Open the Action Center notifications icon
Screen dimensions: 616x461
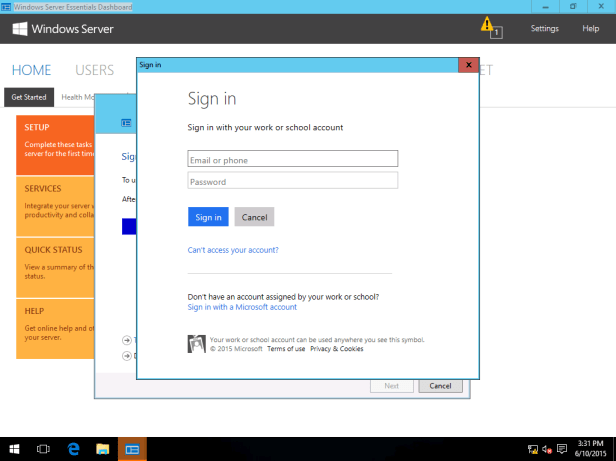click(x=562, y=450)
